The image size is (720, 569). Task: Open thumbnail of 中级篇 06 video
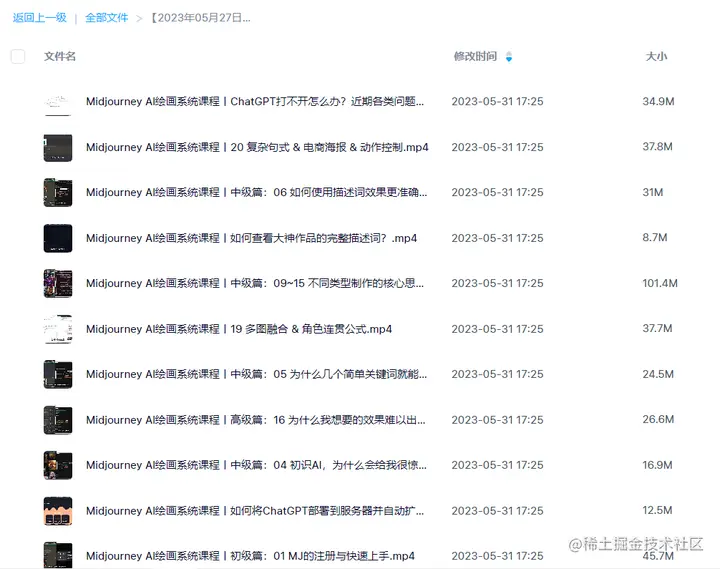point(58,192)
